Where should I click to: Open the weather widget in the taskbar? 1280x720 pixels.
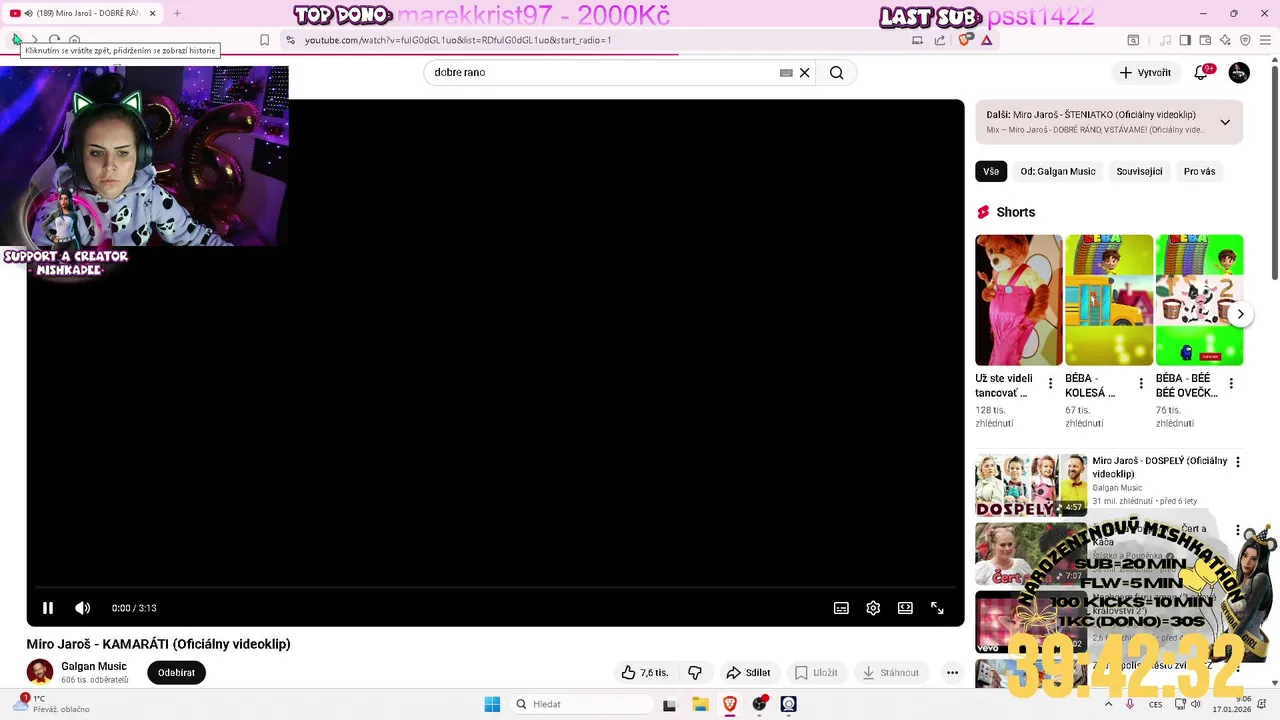tap(50, 704)
